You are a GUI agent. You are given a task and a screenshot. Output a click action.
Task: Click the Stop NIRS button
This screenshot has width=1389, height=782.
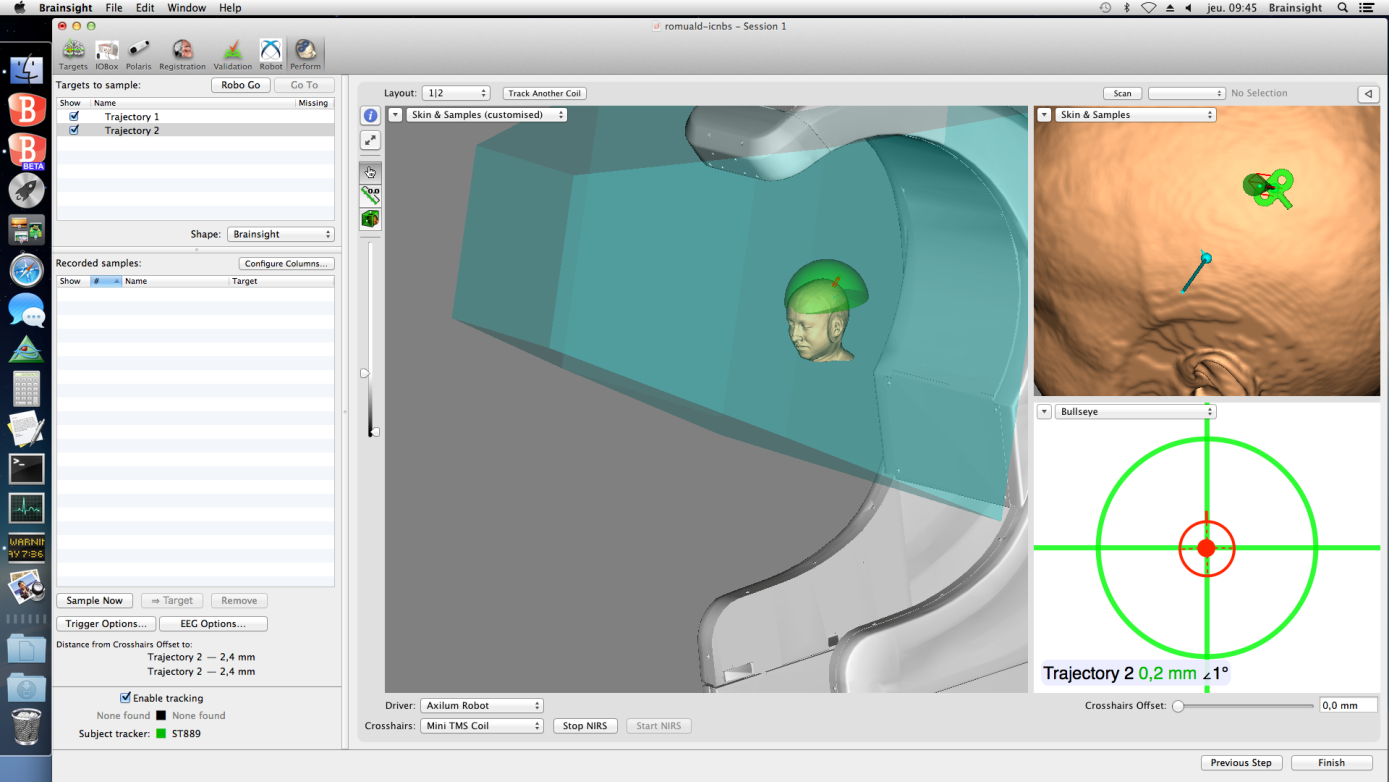[586, 726]
